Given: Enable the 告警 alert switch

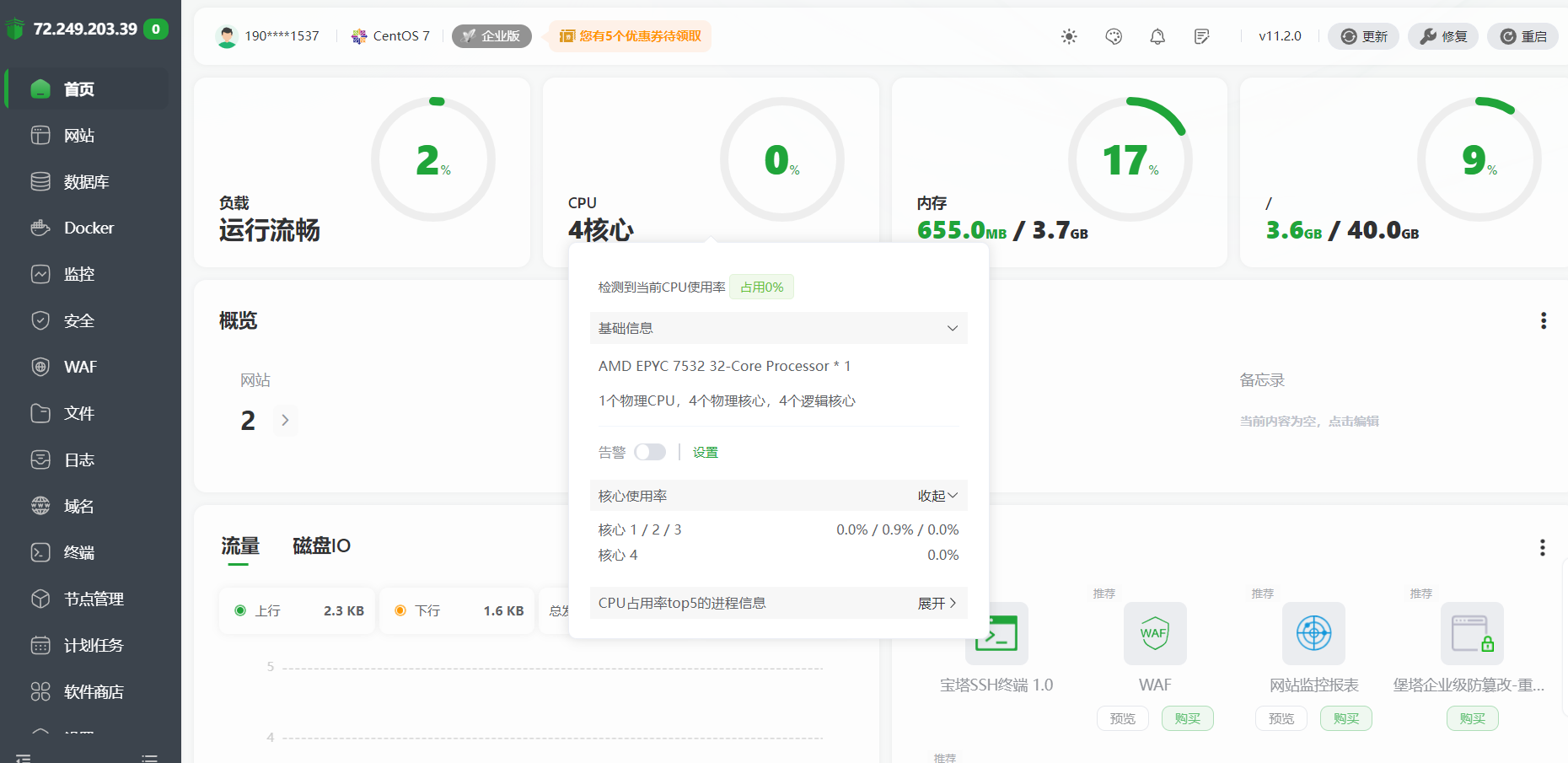Looking at the screenshot, I should 650,452.
